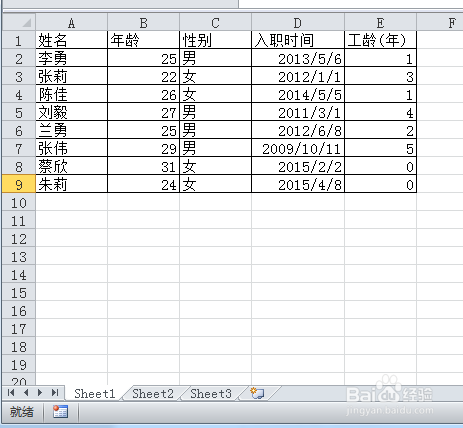Click 工龄 value 3 in 张莉 row
The width and height of the screenshot is (463, 428).
tap(381, 76)
